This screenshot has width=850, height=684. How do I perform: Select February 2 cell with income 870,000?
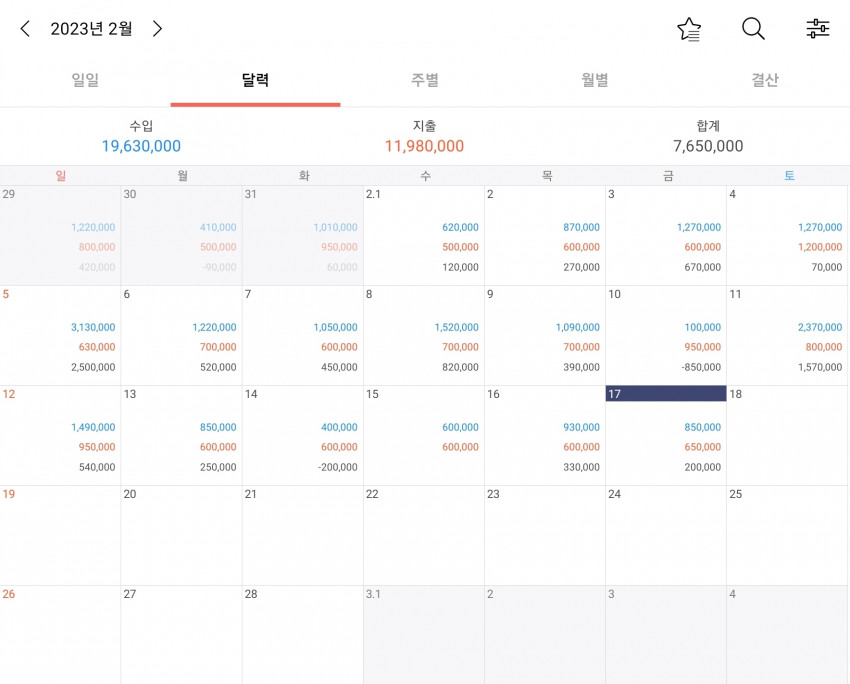[x=545, y=236]
